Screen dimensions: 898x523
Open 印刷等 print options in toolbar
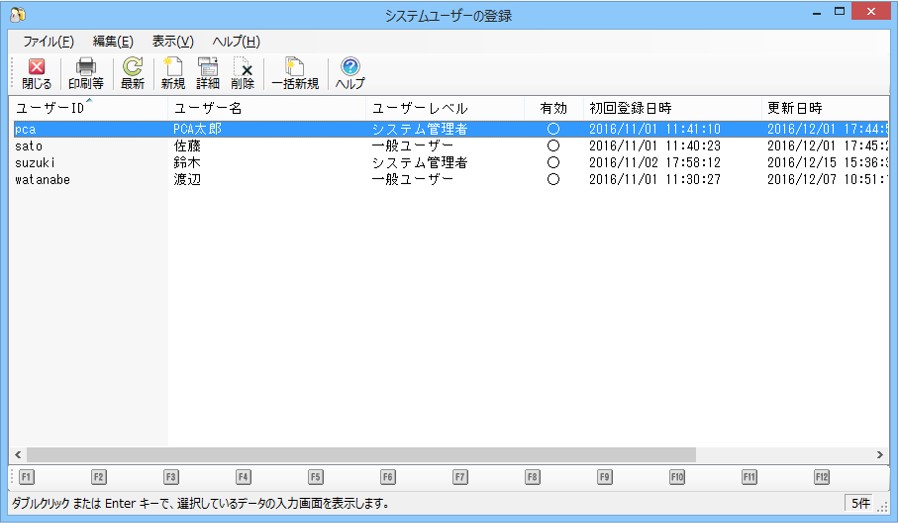(x=85, y=73)
